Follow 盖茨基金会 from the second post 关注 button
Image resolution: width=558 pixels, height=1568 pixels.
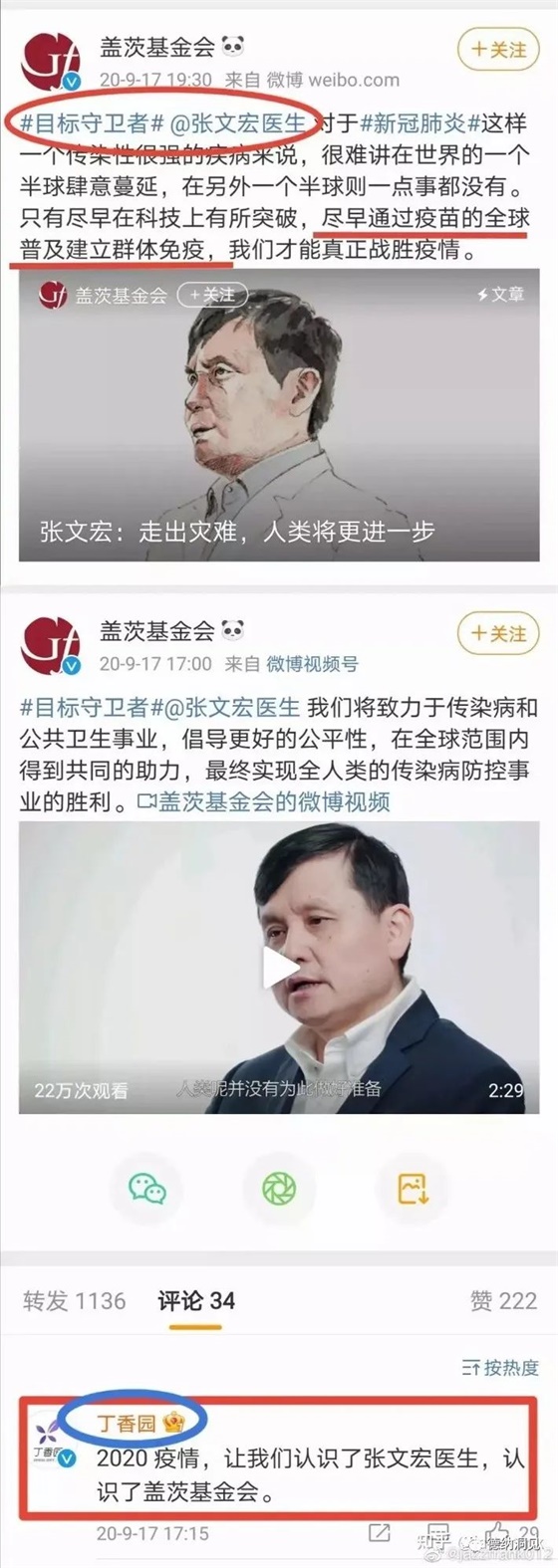coord(498,633)
